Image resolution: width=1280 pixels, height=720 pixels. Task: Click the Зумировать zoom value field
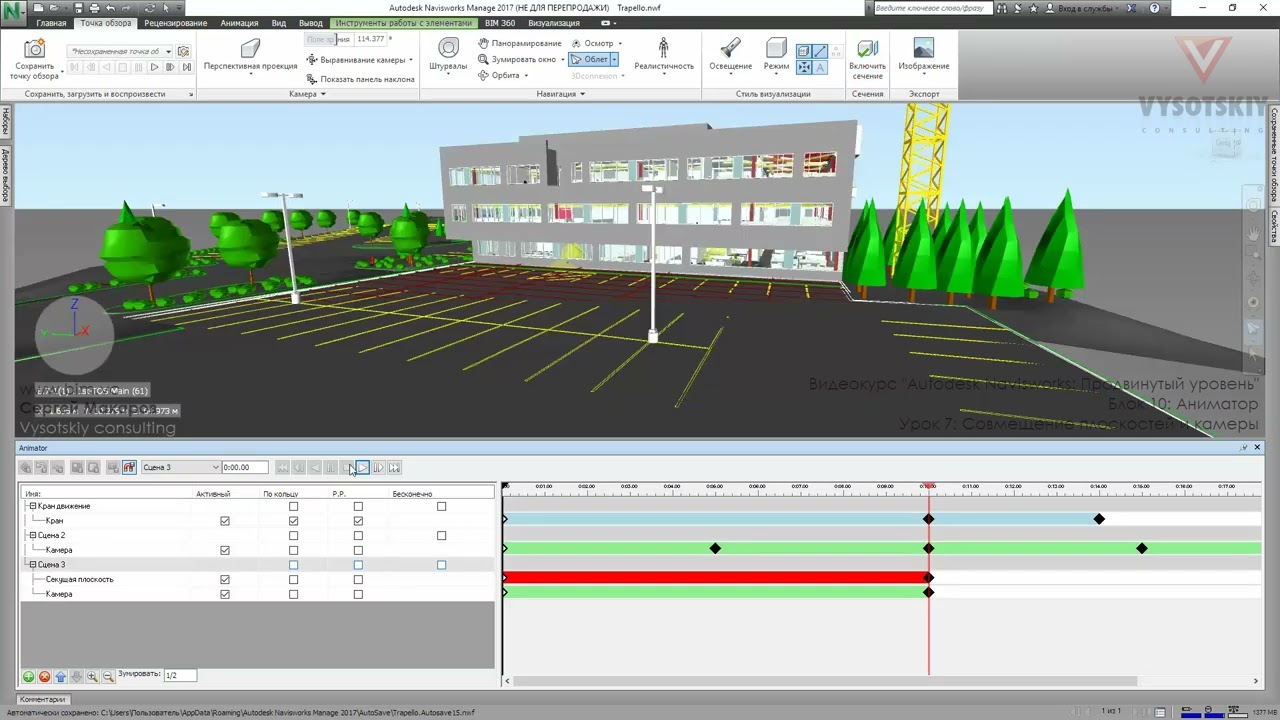coord(180,676)
